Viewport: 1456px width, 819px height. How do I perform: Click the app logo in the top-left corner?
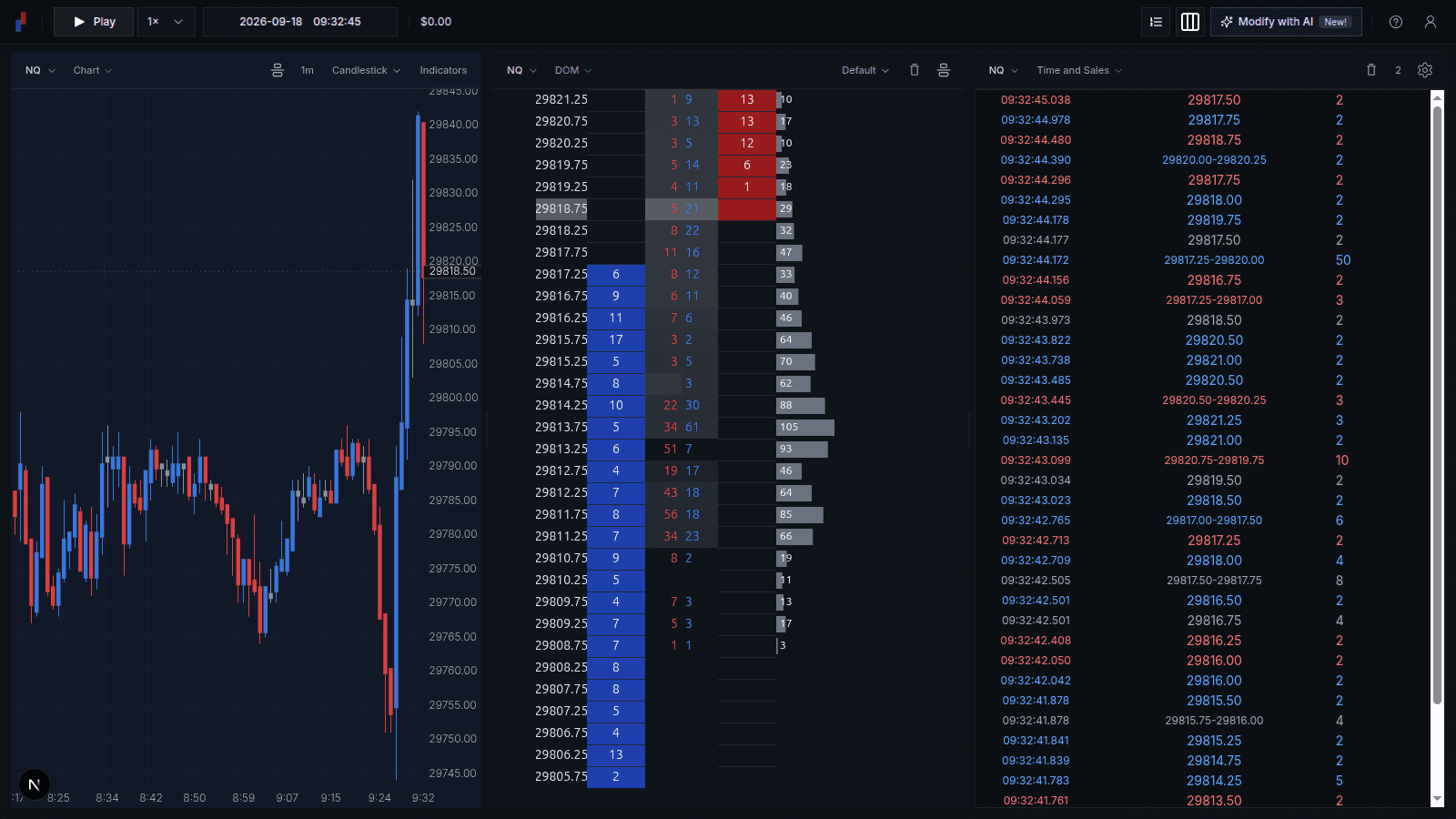click(21, 21)
